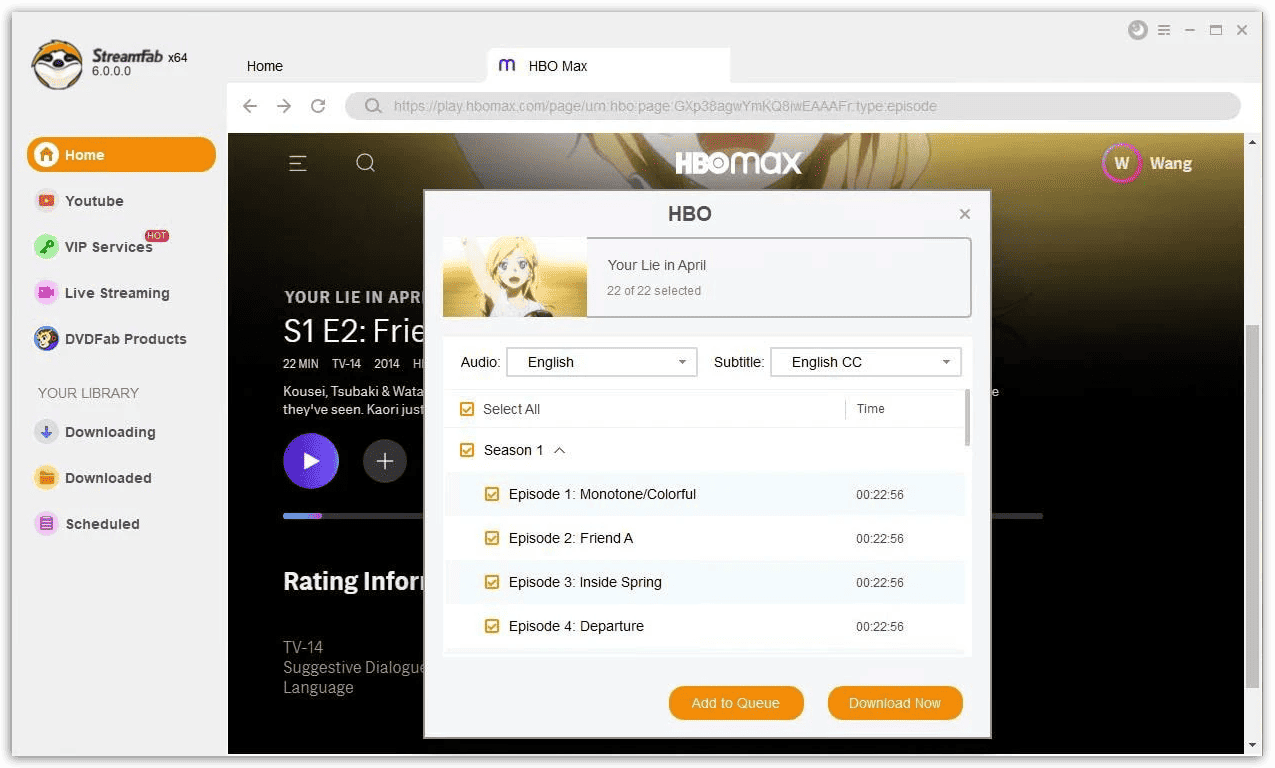Click the HOT badge on VIP Services
The width and height of the screenshot is (1275, 768).
click(x=157, y=236)
